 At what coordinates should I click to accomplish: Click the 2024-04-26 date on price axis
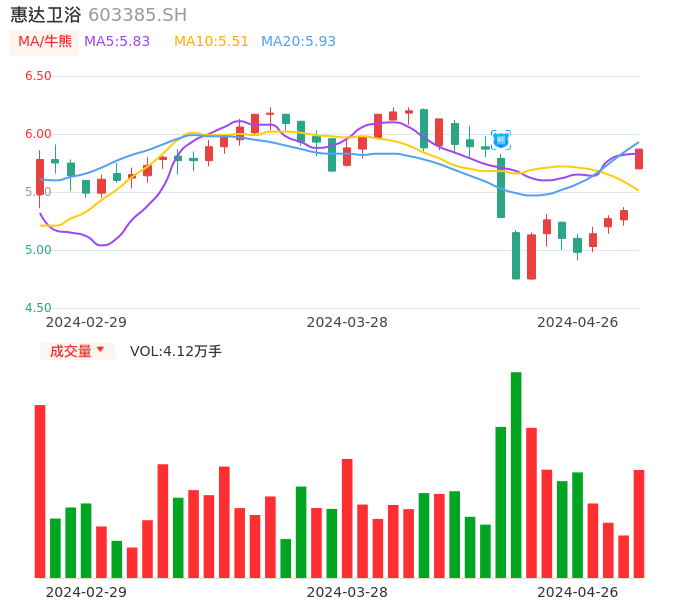[x=578, y=322]
